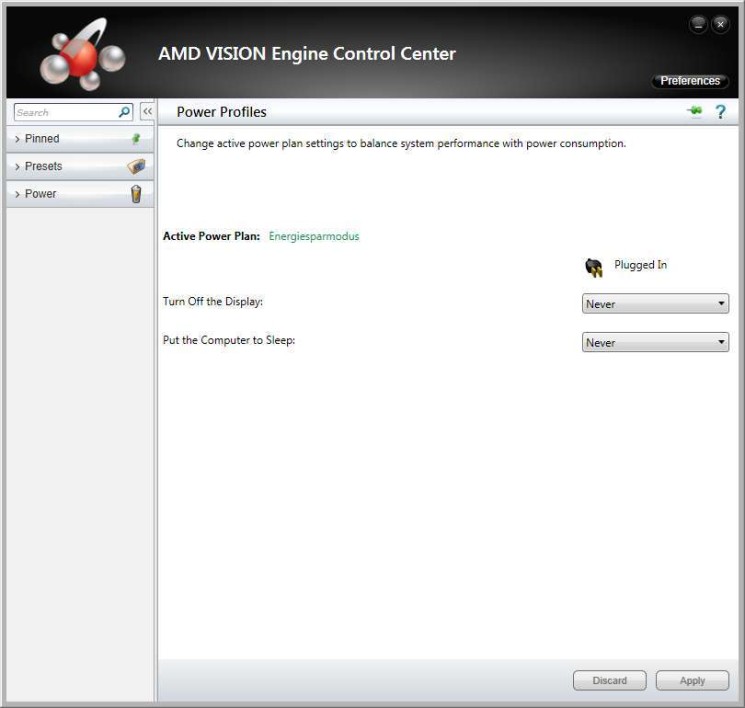Click the AMD VISION Engine Control Center title

pos(307,54)
